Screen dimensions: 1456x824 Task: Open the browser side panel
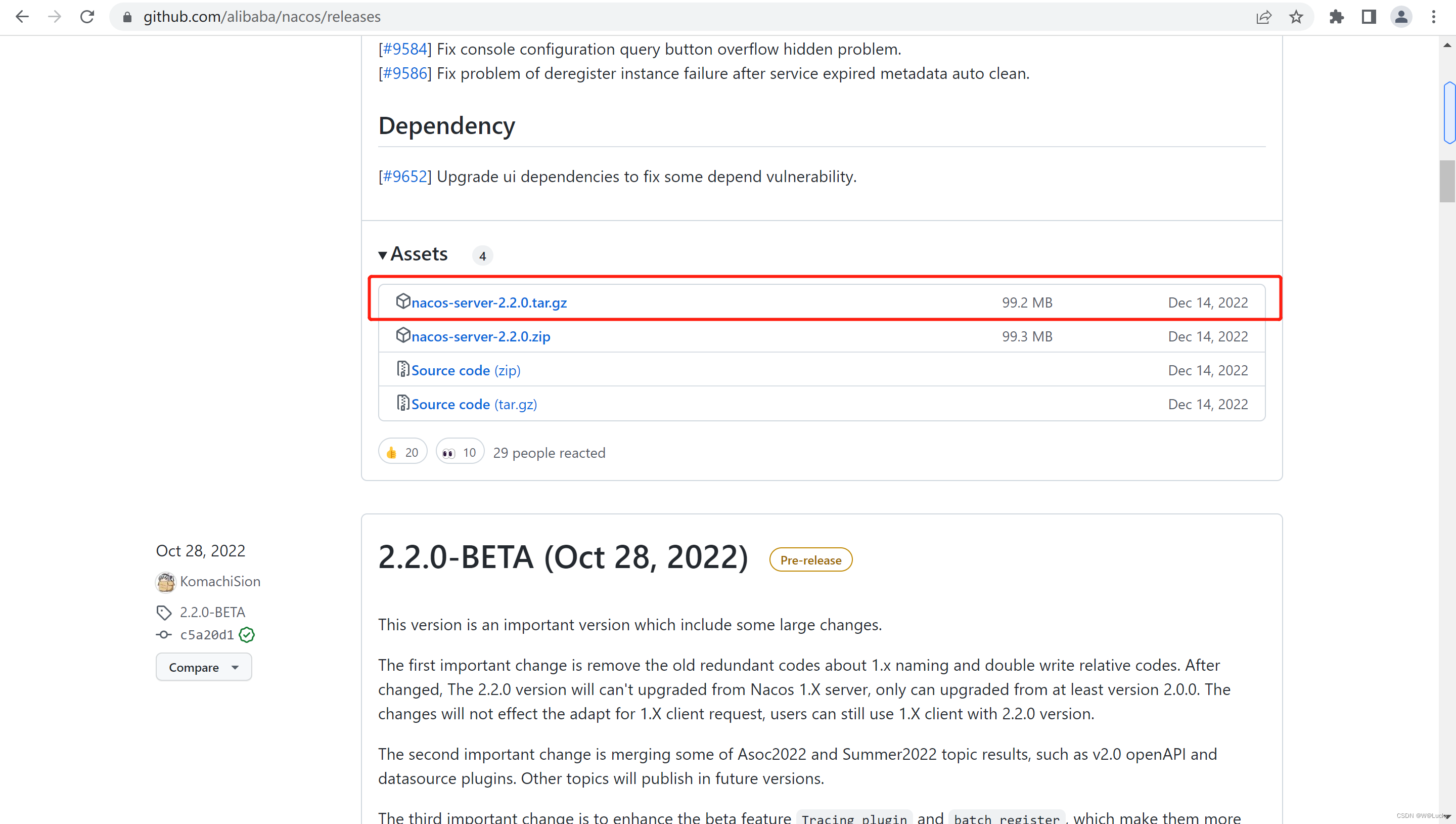point(1369,17)
